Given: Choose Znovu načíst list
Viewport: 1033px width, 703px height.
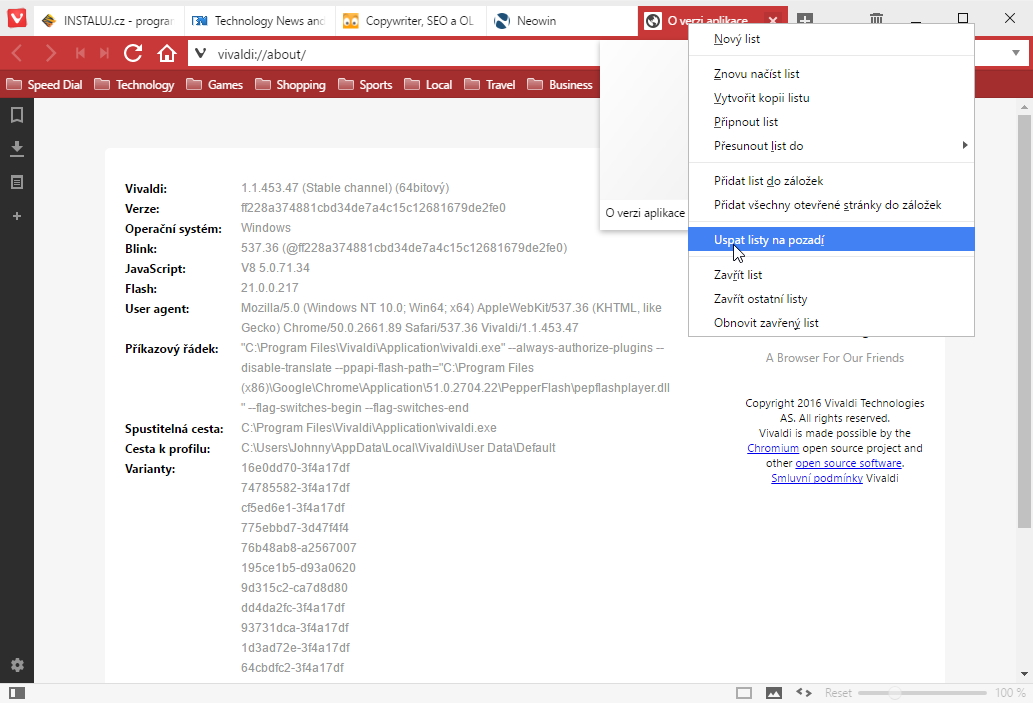Looking at the screenshot, I should click(831, 74).
